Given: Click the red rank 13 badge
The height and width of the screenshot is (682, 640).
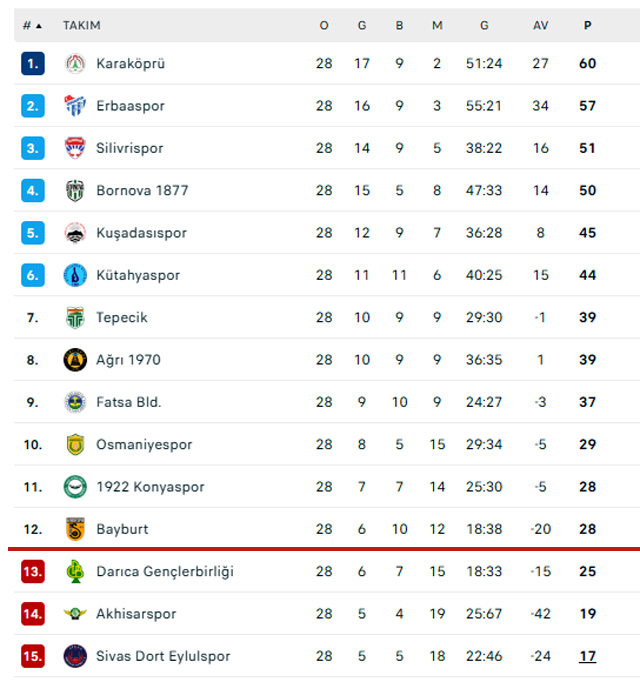Looking at the screenshot, I should pyautogui.click(x=33, y=571).
